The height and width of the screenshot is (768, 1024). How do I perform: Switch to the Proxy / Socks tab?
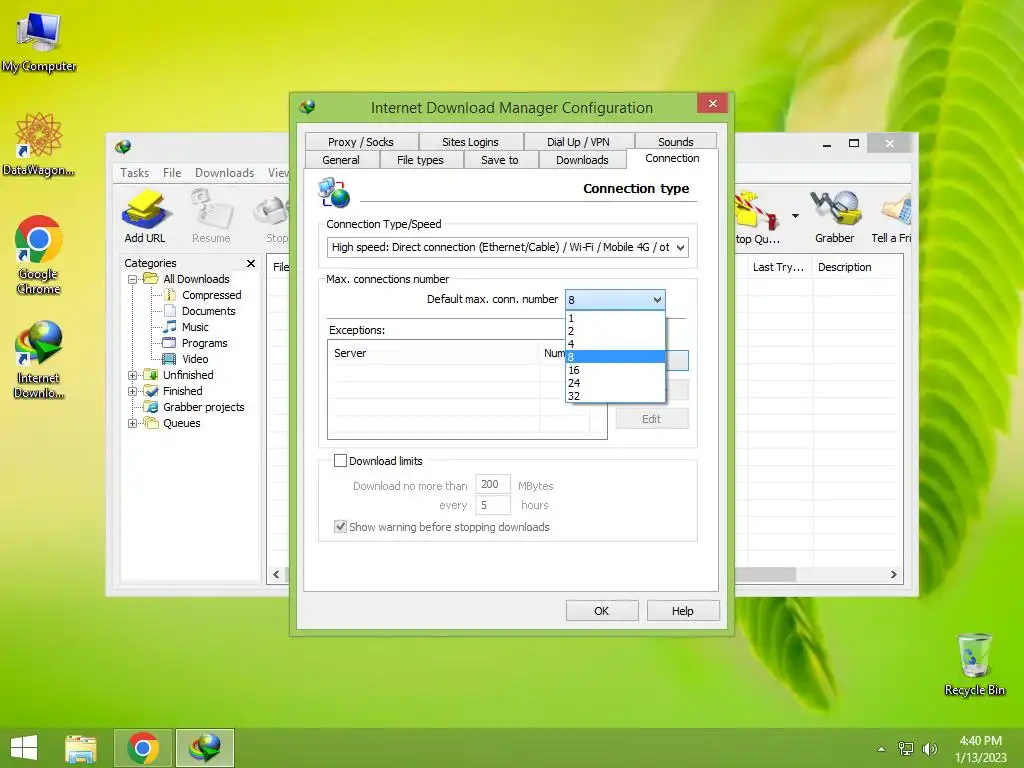tap(360, 142)
